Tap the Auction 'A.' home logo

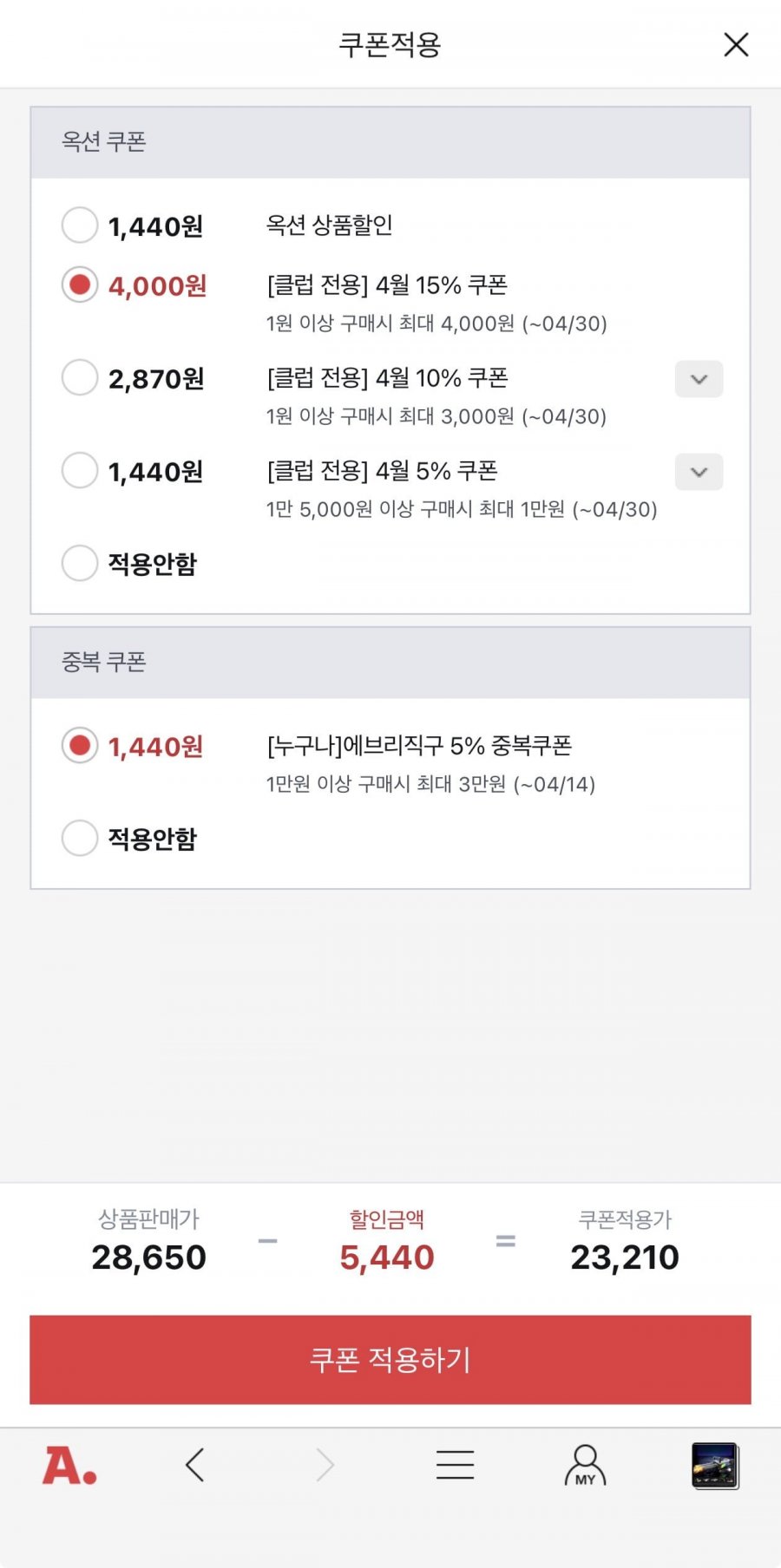pos(69,1466)
